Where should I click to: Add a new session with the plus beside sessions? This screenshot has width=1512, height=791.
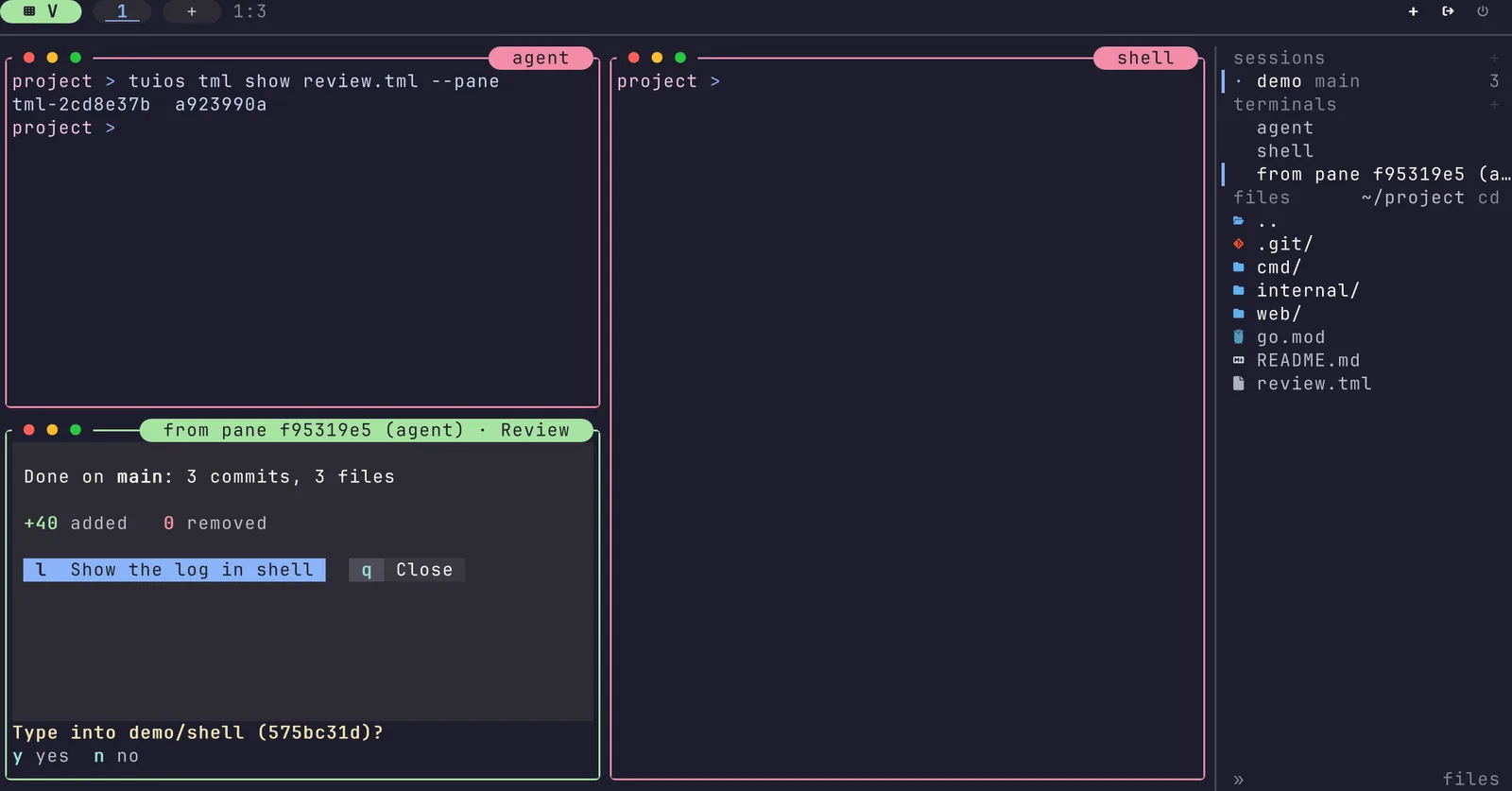[1494, 59]
